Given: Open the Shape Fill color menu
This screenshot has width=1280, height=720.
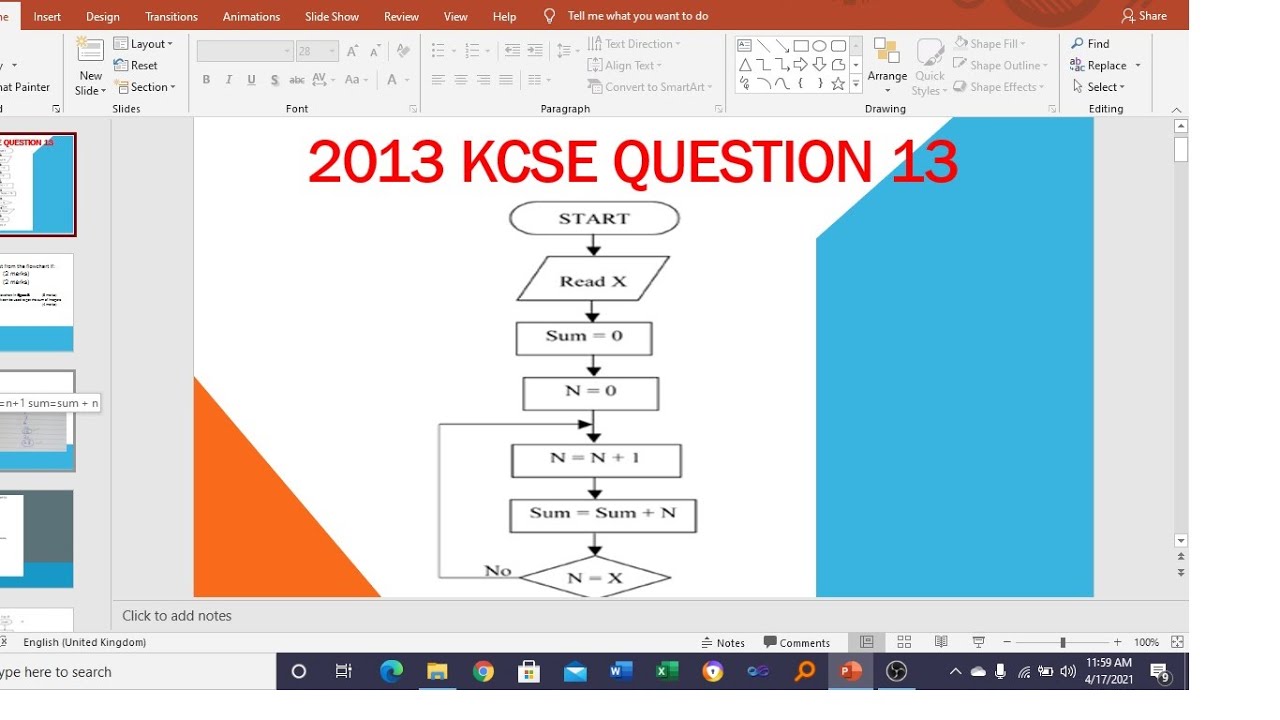Looking at the screenshot, I should tap(990, 44).
